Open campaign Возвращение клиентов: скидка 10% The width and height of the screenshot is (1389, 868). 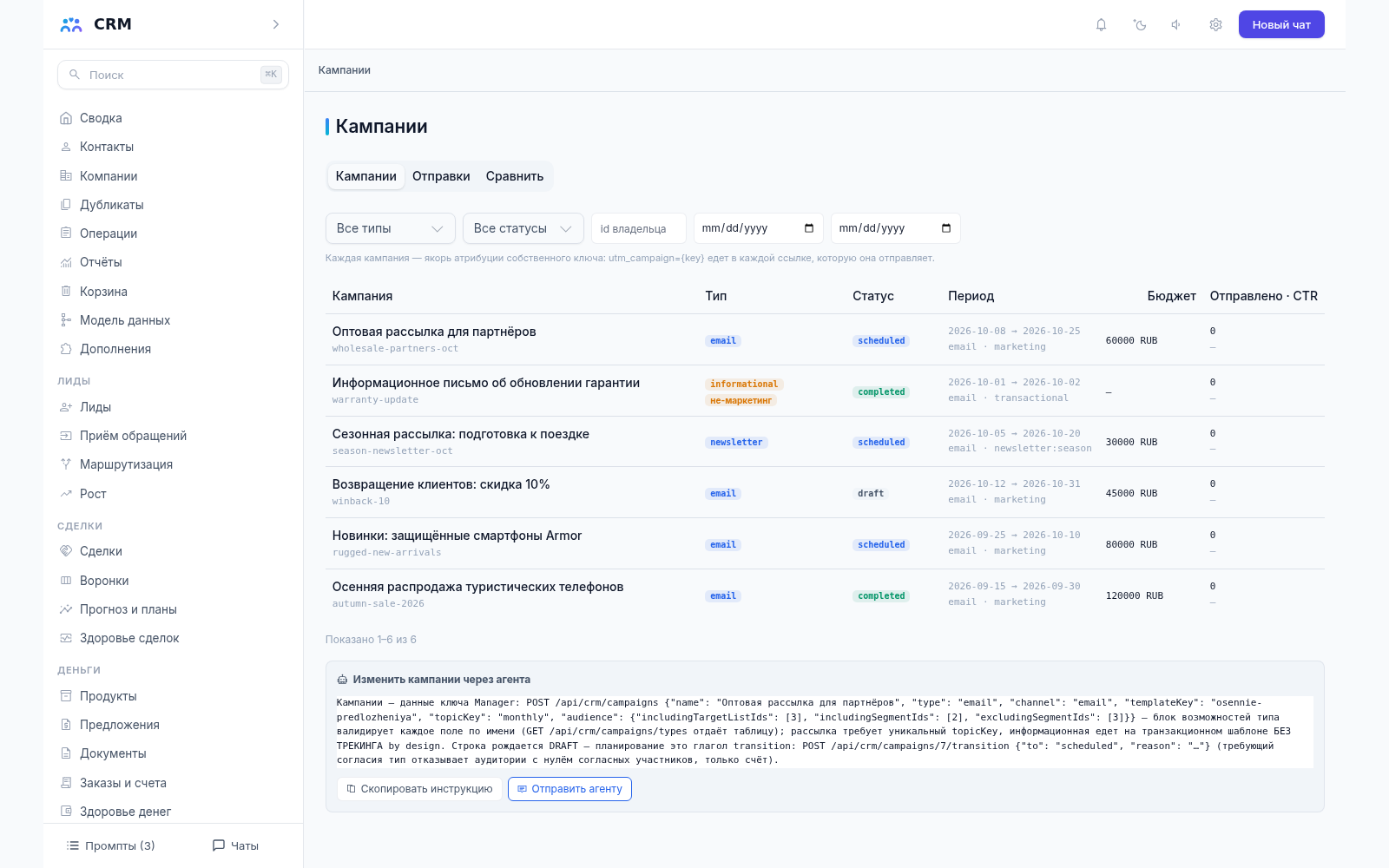pyautogui.click(x=441, y=484)
